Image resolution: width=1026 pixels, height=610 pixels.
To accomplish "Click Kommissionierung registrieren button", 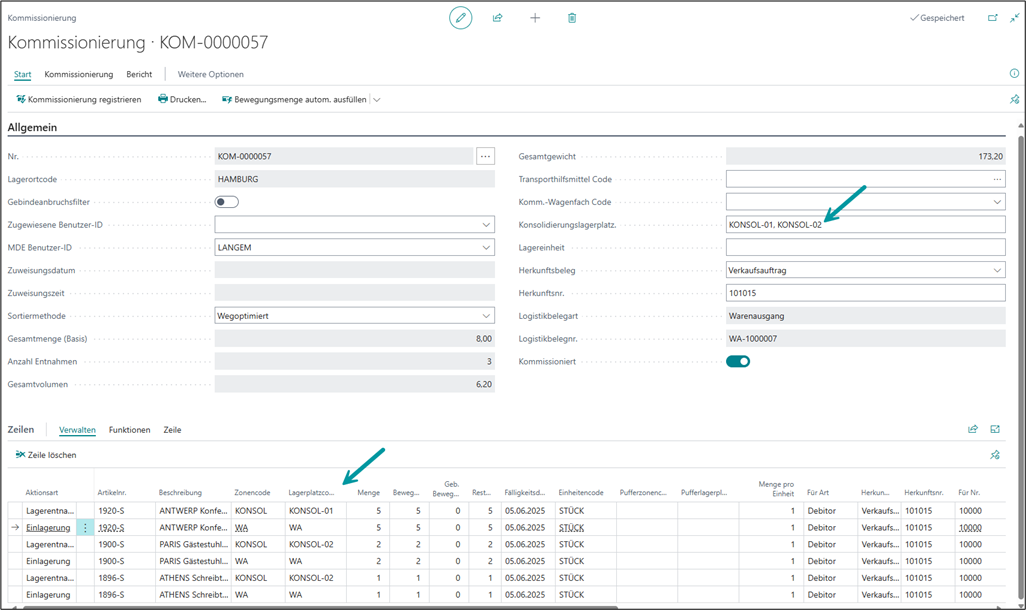I will pos(79,99).
